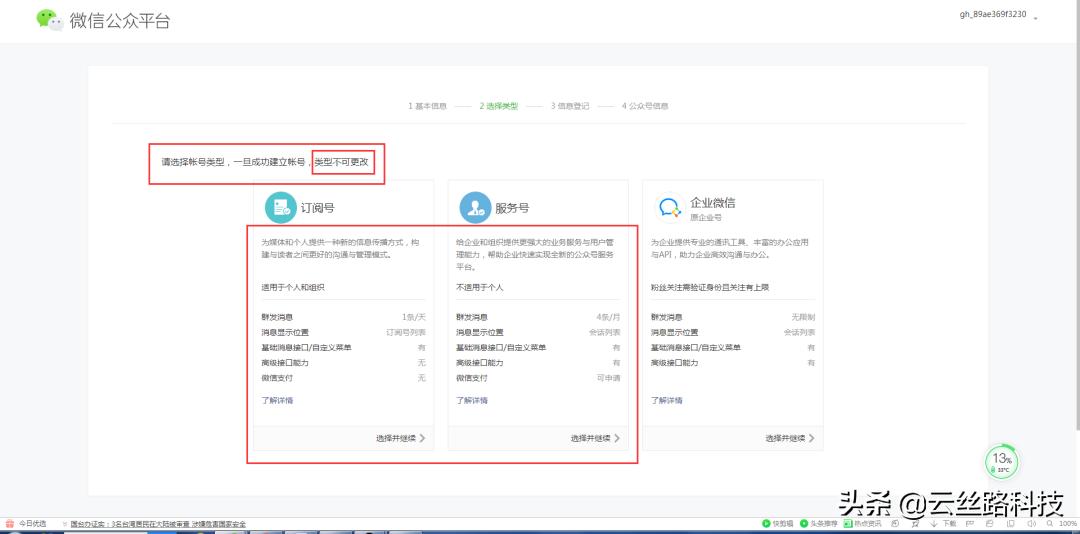The height and width of the screenshot is (534, 1080).
Task: Click 适用于个人和组织 text
Action: click(x=293, y=287)
